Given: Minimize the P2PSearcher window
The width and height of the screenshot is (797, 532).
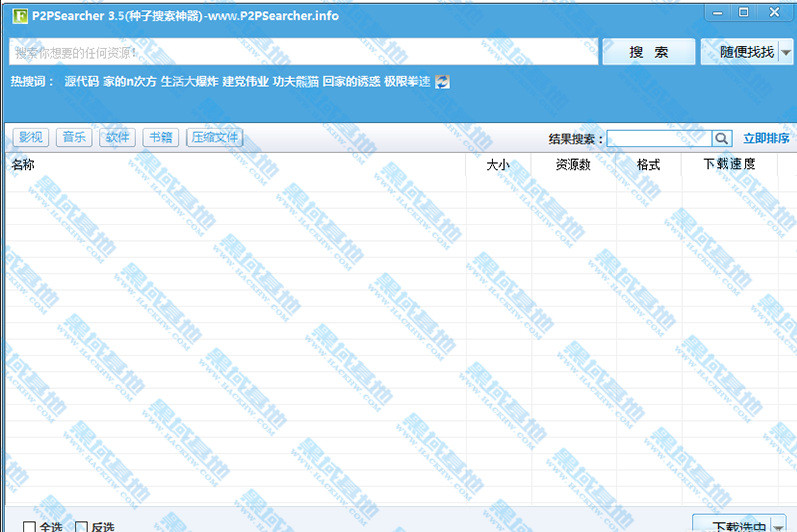Looking at the screenshot, I should 718,13.
